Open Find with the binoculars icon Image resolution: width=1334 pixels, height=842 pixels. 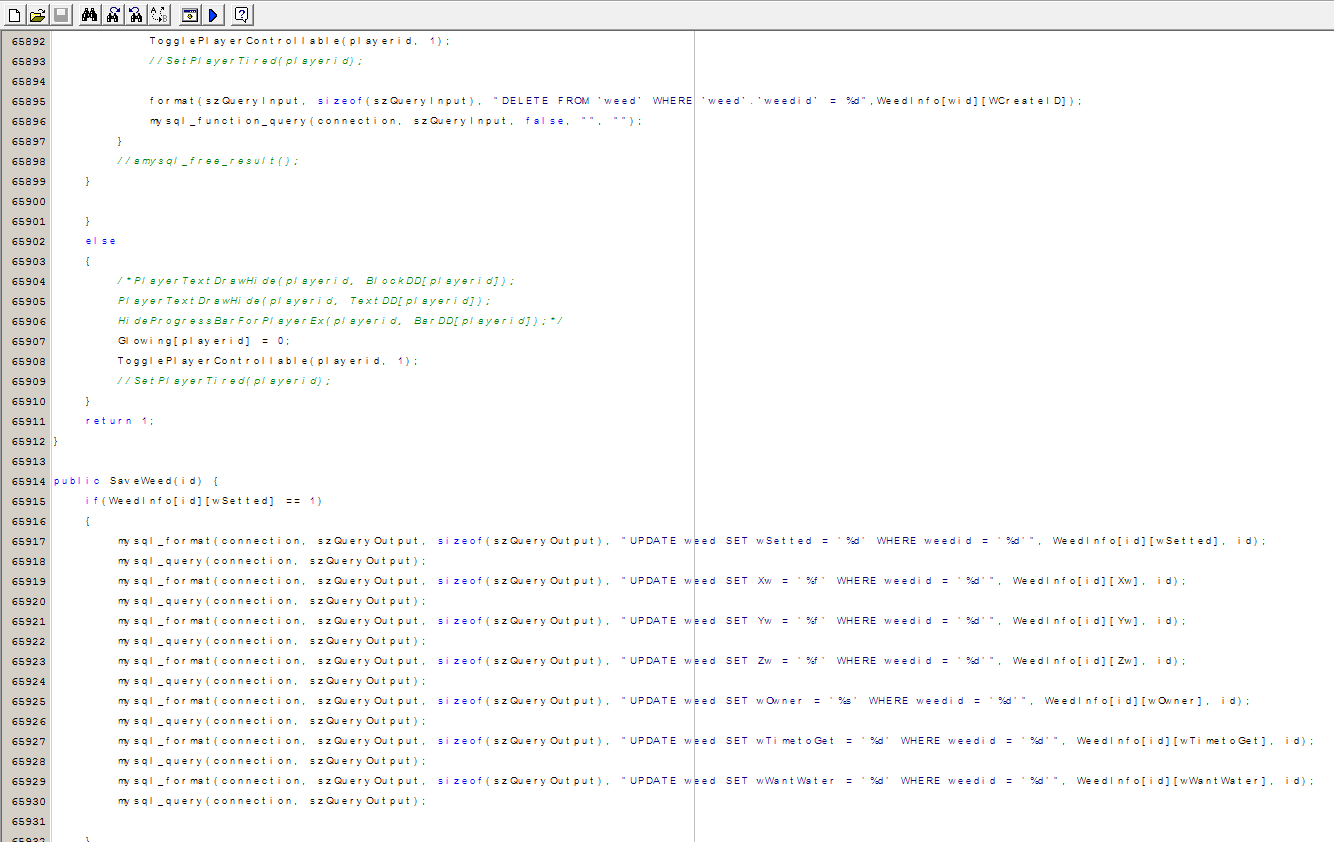tap(90, 15)
